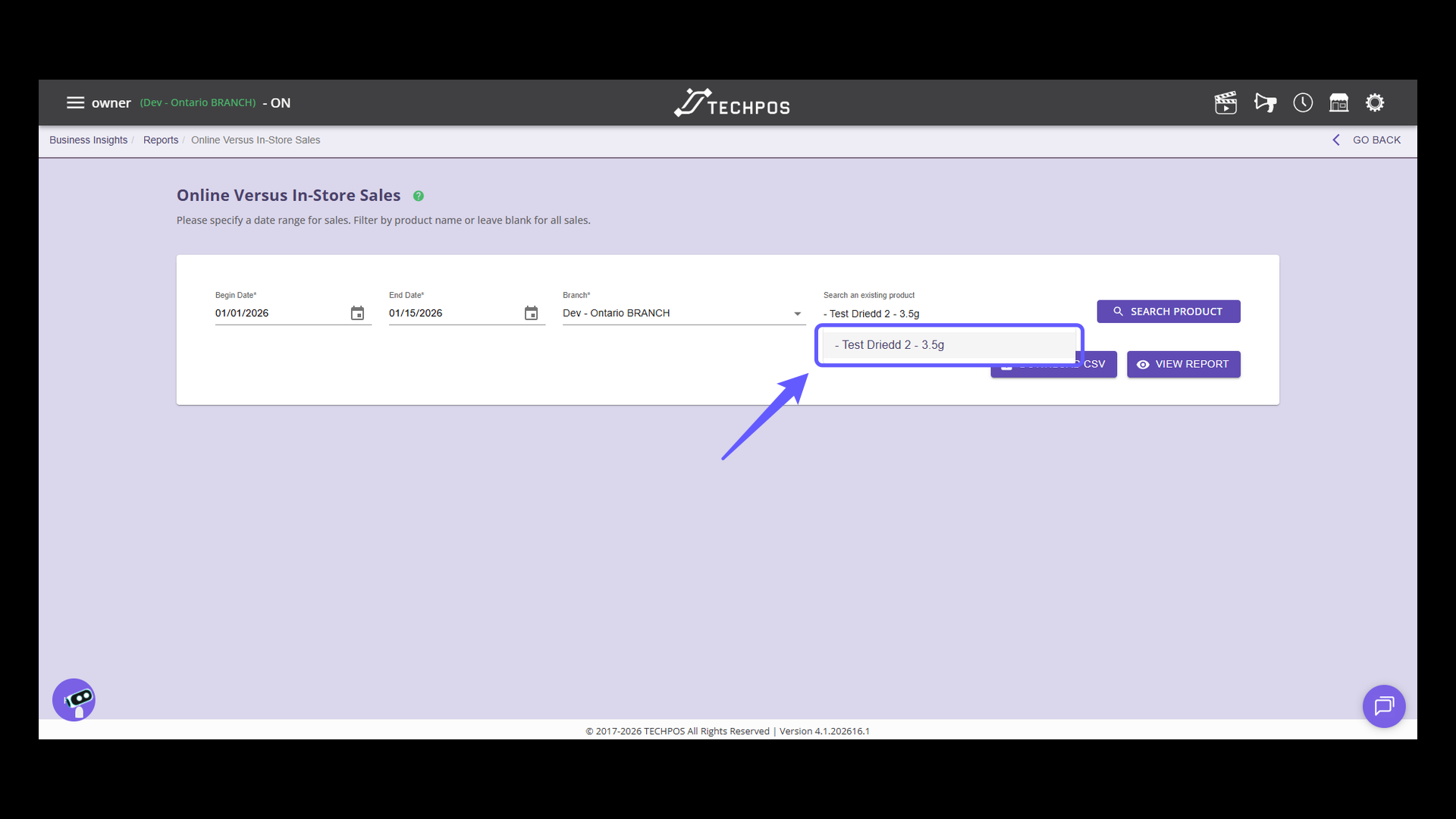The height and width of the screenshot is (819, 1456).
Task: Select Test Driedd 2 - 3.5g from suggestions
Action: [x=948, y=344]
